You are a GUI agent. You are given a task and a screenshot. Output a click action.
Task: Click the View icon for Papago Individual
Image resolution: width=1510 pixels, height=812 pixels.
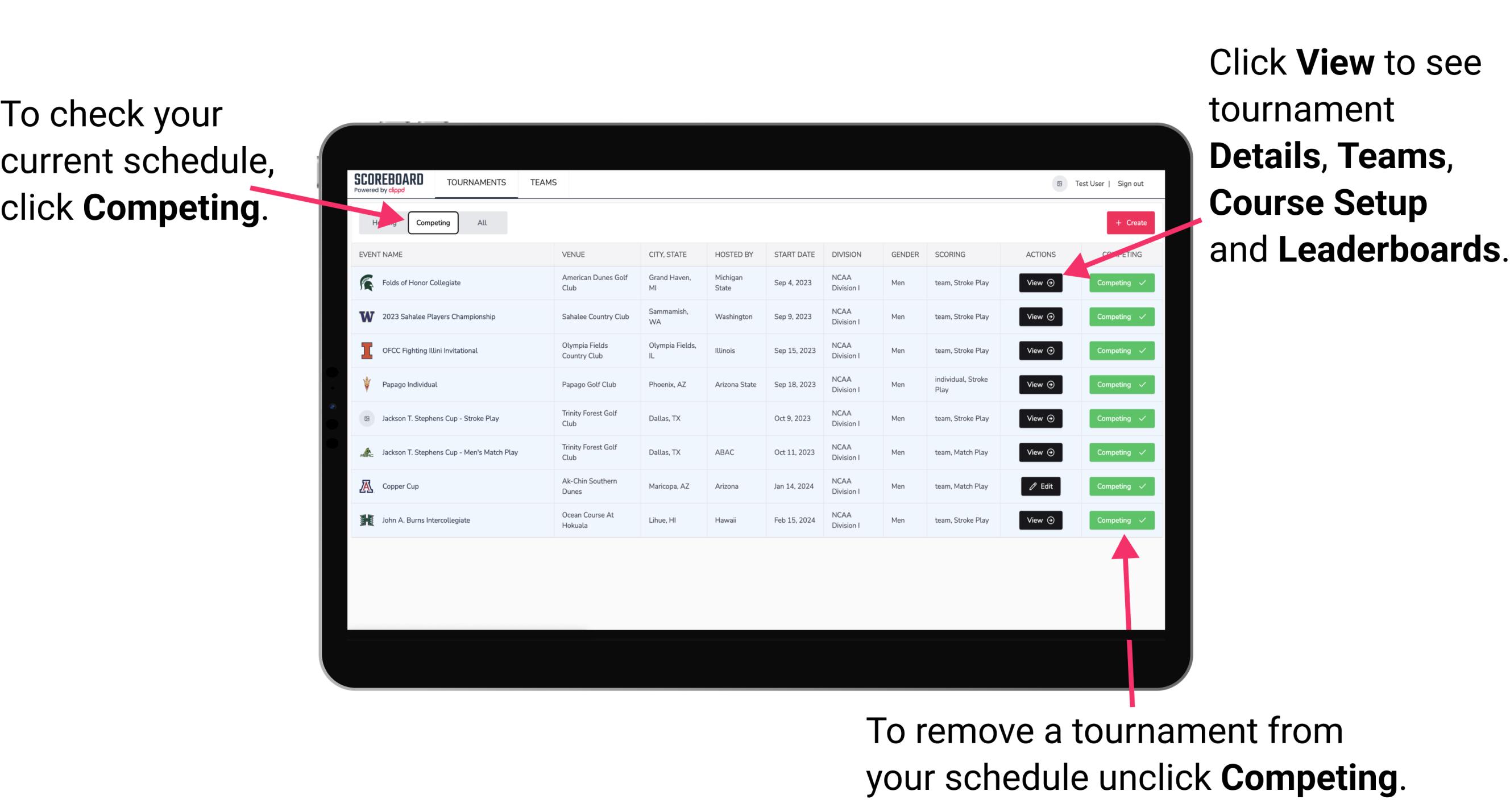[x=1040, y=384]
